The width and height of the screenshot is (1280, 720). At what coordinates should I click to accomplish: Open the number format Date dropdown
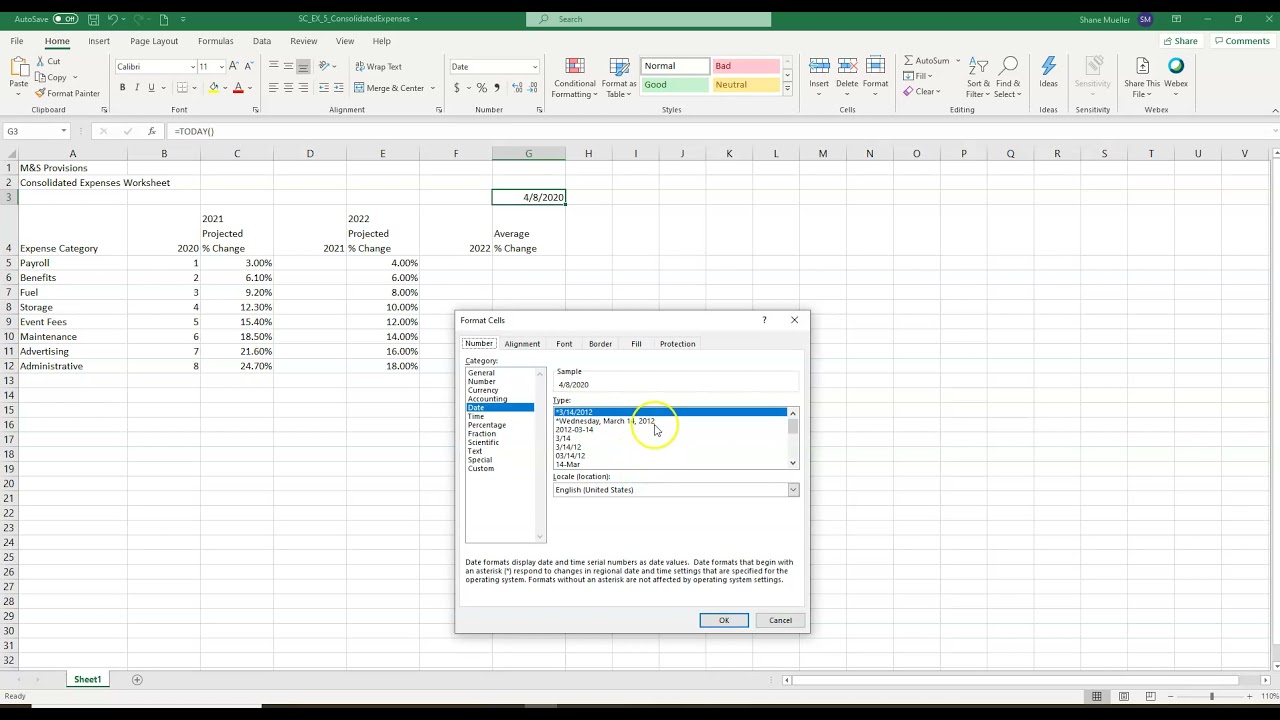click(534, 67)
